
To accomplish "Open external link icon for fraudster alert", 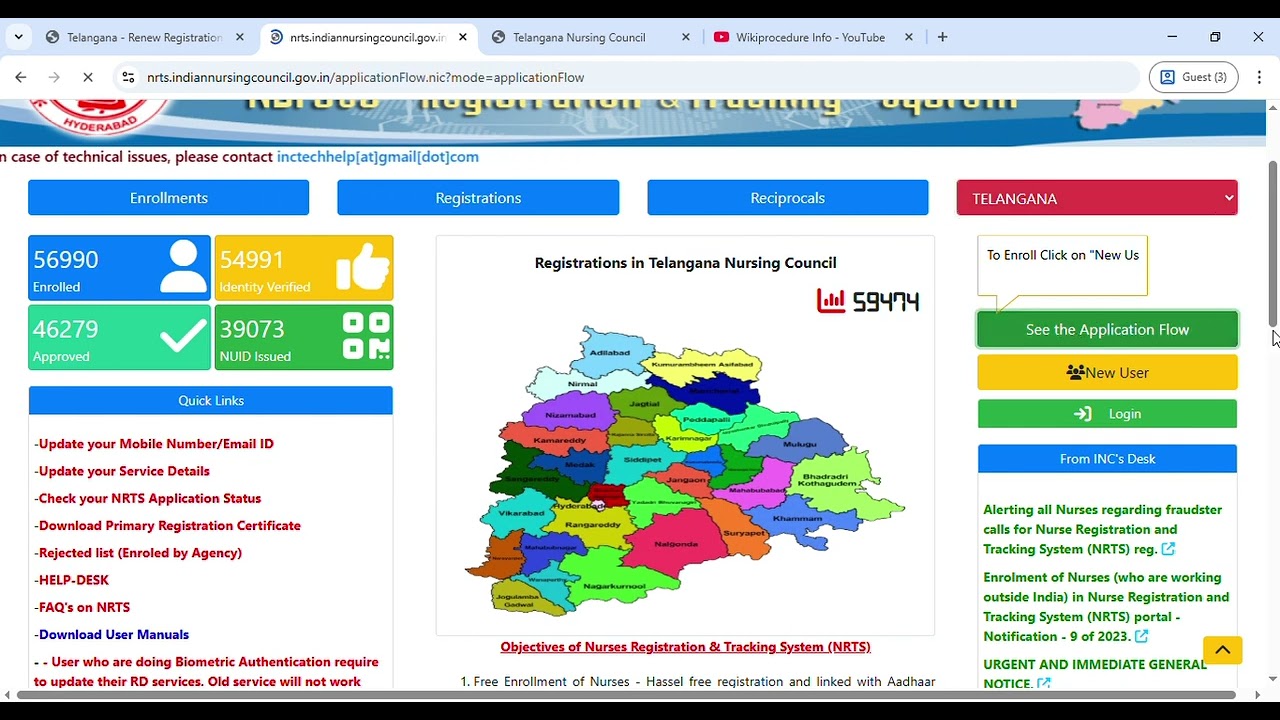I will click(1168, 549).
